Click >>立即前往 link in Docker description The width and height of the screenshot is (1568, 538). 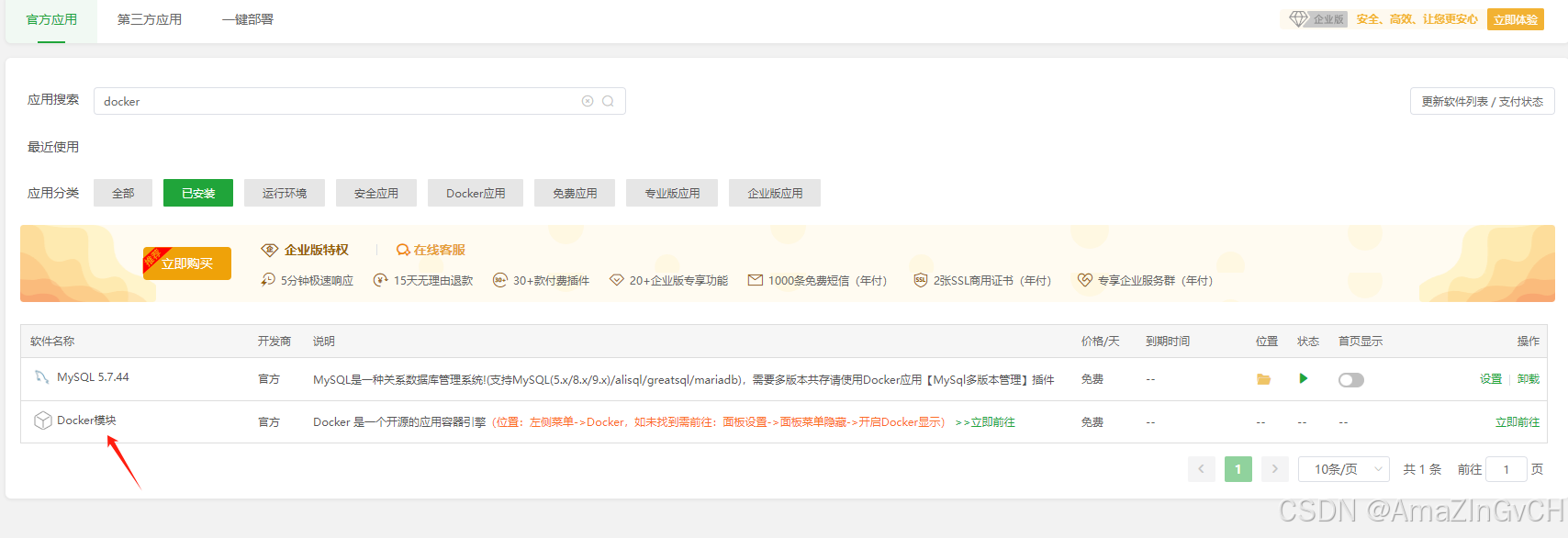(985, 422)
